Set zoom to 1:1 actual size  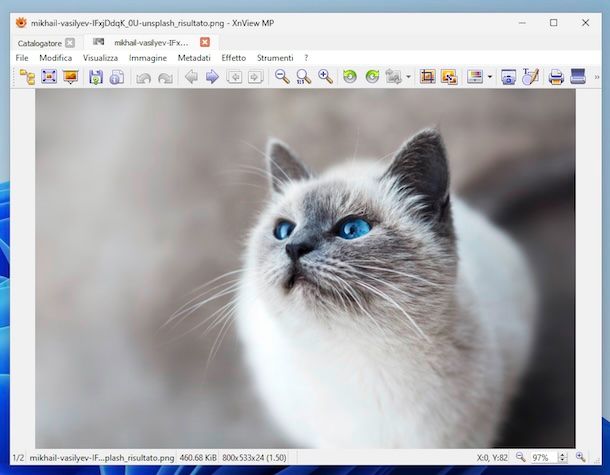pyautogui.click(x=303, y=77)
